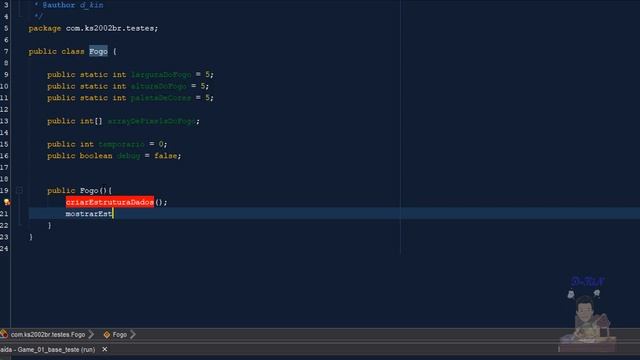Click the @author d_kin comment
This screenshot has width=640, height=360.
coord(73,5)
